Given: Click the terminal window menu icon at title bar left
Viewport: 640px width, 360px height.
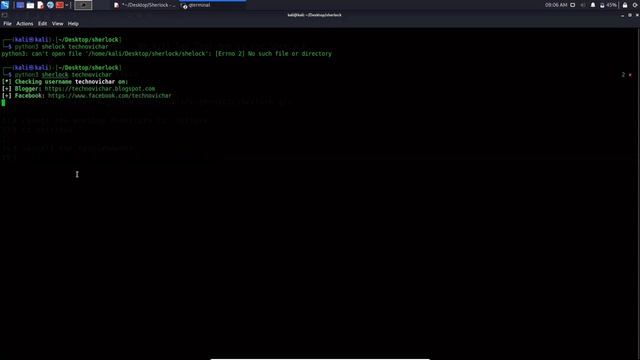Looking at the screenshot, I should (x=4, y=15).
